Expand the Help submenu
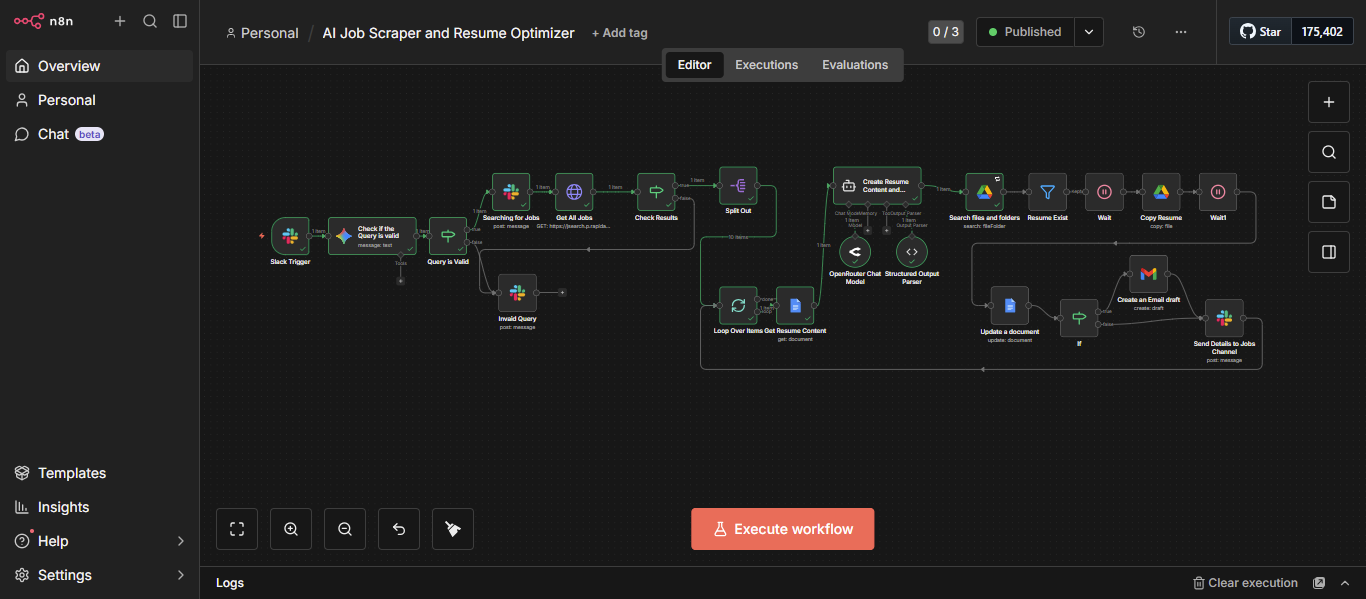 pos(181,541)
